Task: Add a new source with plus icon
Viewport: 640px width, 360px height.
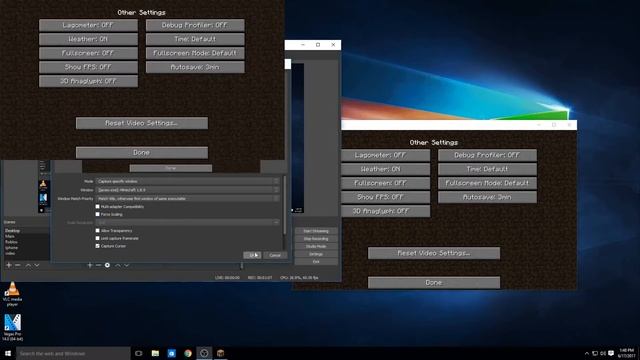Action: tap(90, 265)
